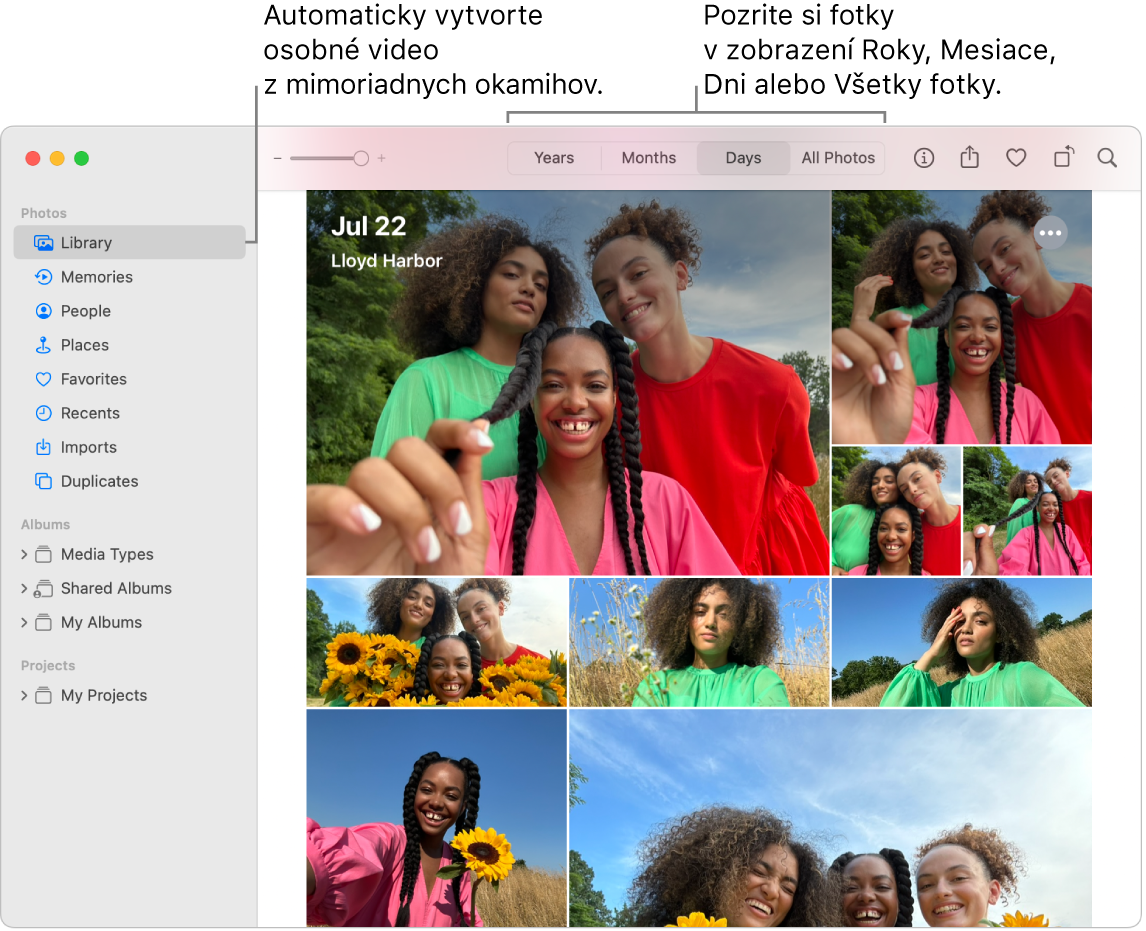Open the Share menu icon
The image size is (1146, 931).
coord(969,158)
